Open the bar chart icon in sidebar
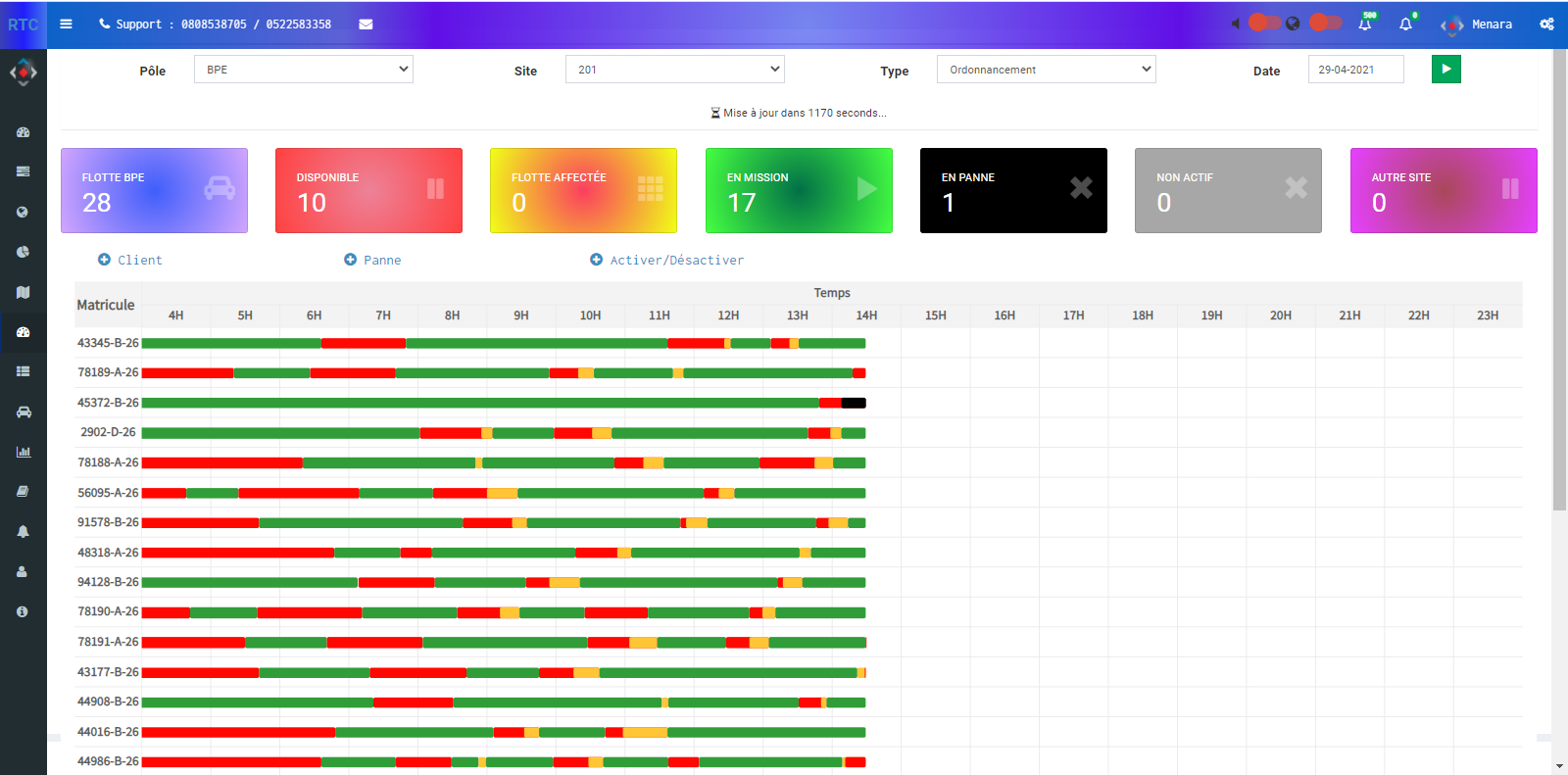Viewport: 1568px width, 775px height. 23,452
